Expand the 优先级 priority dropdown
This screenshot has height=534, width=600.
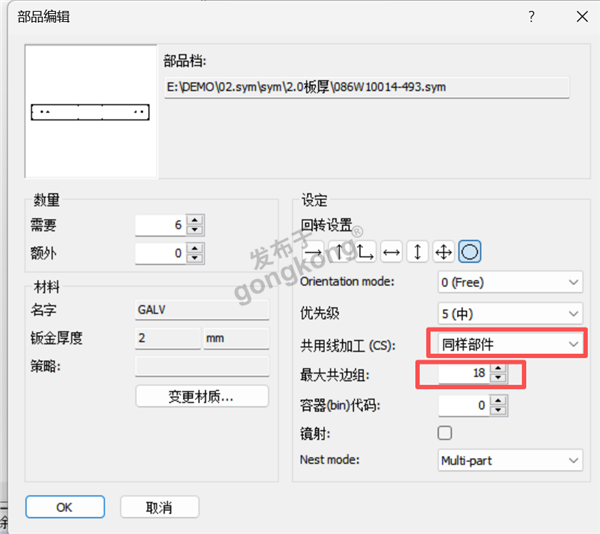[510, 313]
